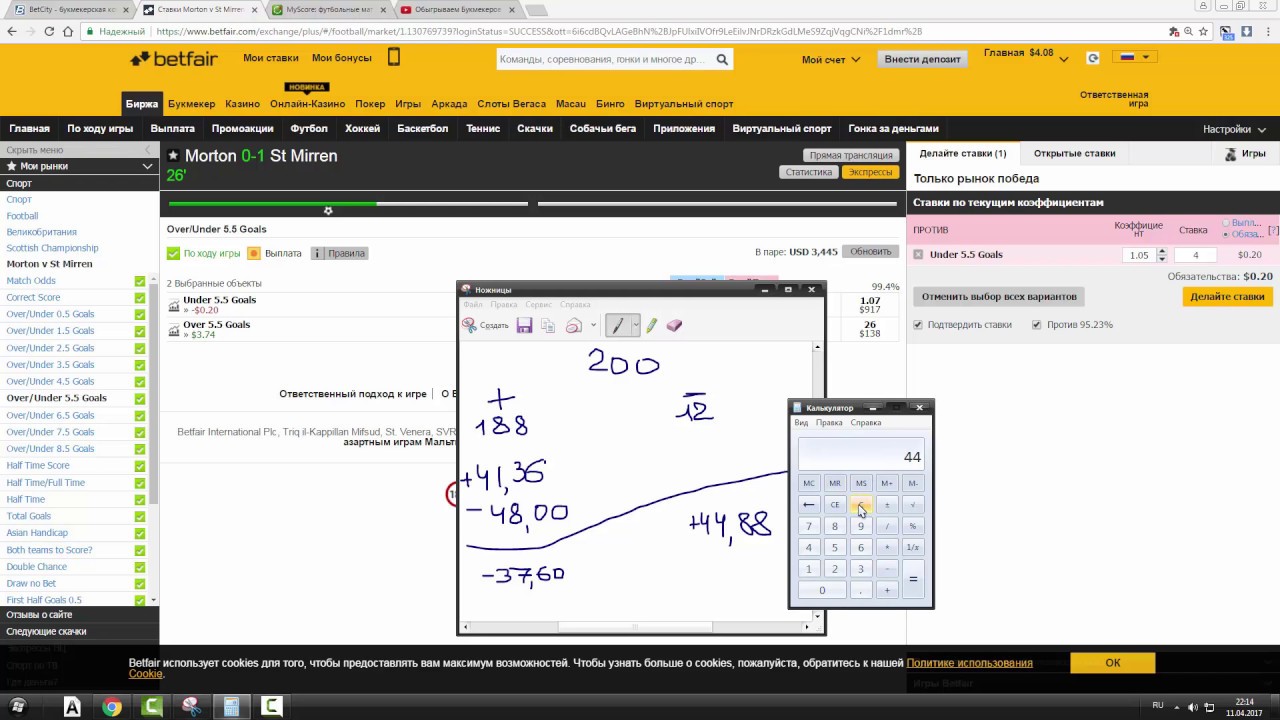Select the Eraser tool in Snipping Tool
1280x720 pixels.
[x=674, y=326]
